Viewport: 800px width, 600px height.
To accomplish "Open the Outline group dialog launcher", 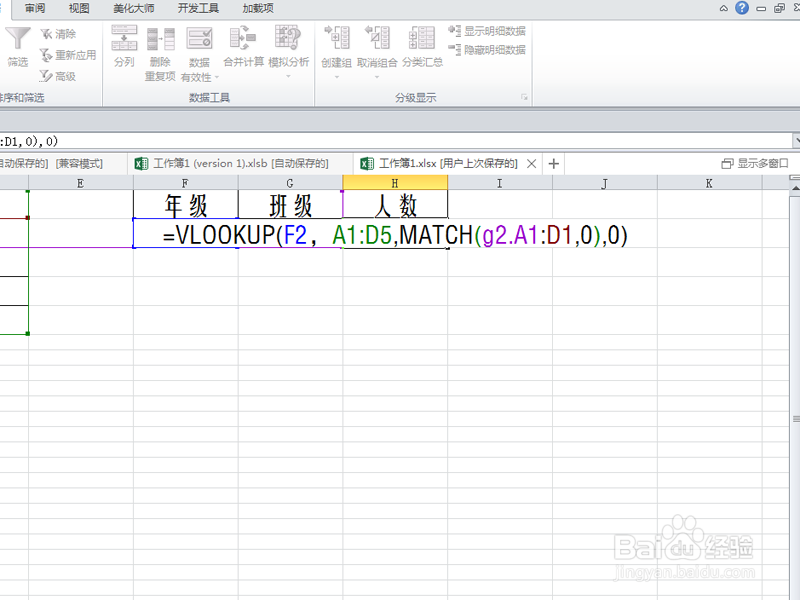I will point(524,97).
